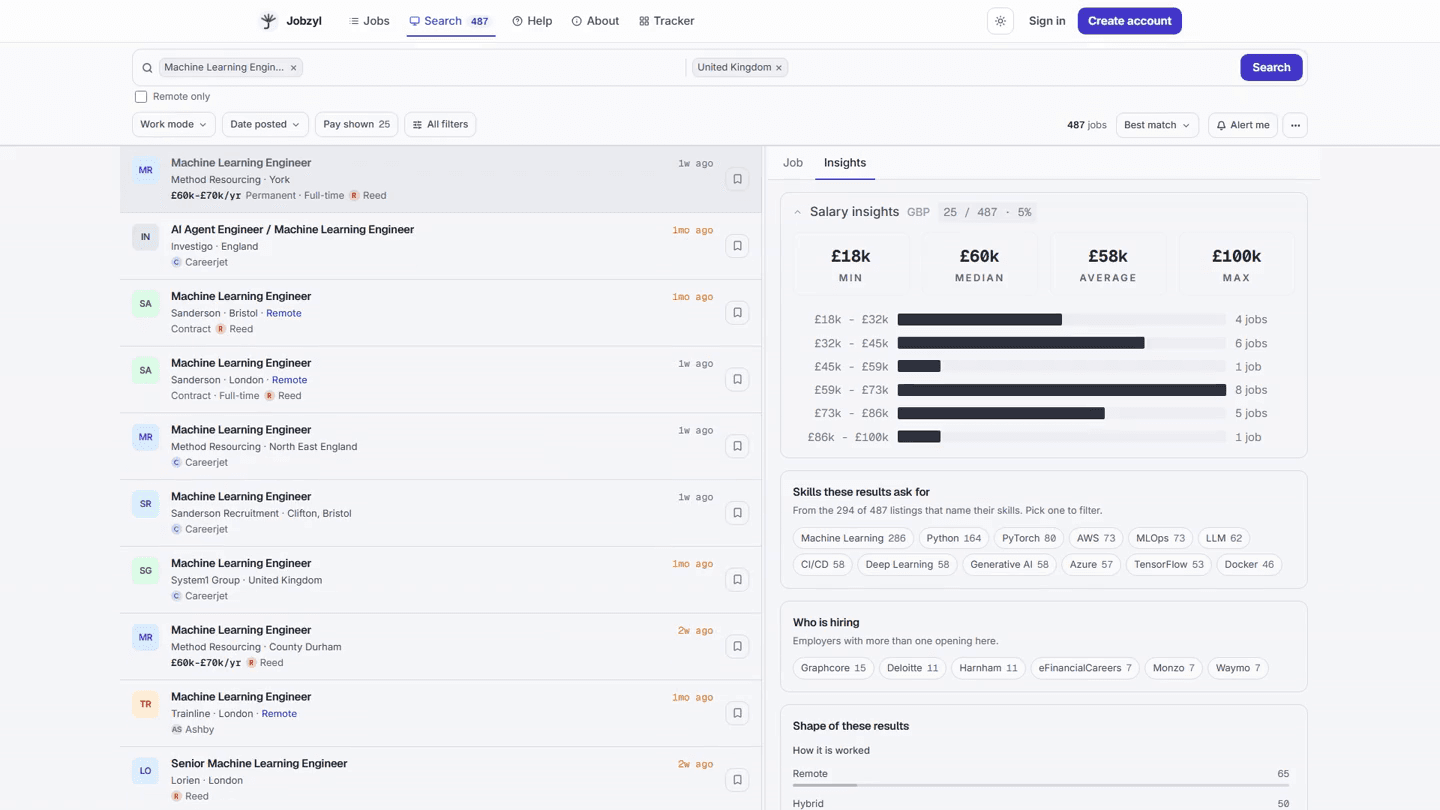Filter by Docker skill chip
The image size is (1440, 810).
1249,565
